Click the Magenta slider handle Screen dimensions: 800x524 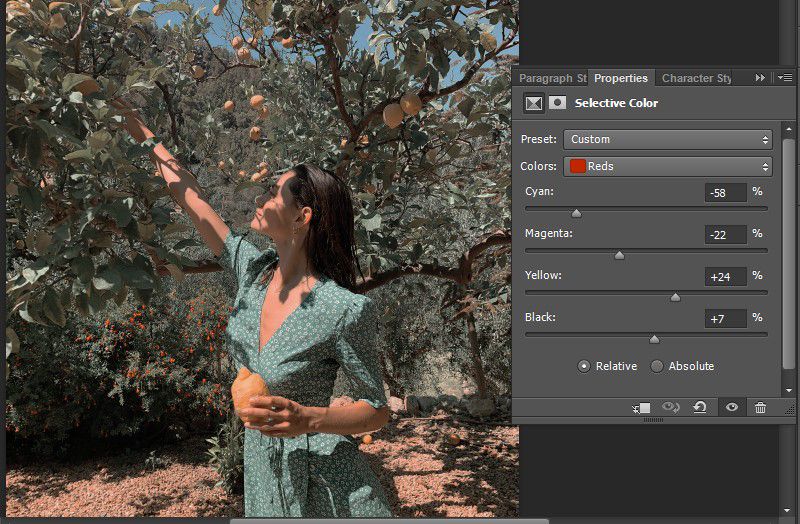click(619, 255)
